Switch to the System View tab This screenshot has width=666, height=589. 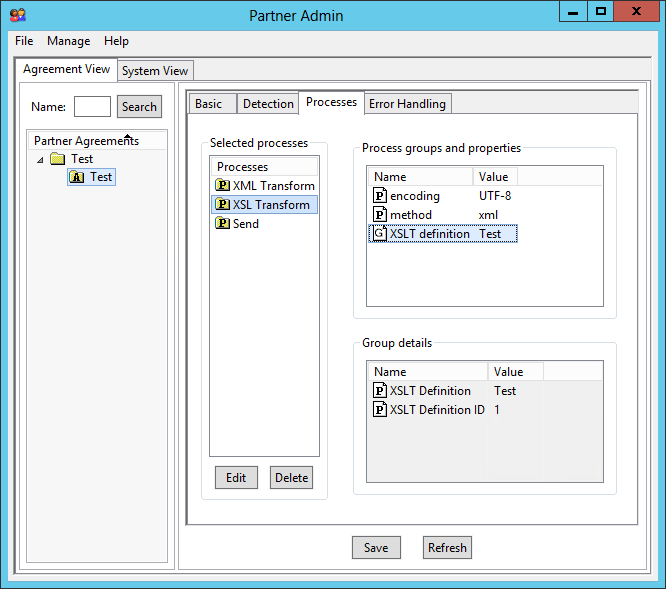[155, 71]
